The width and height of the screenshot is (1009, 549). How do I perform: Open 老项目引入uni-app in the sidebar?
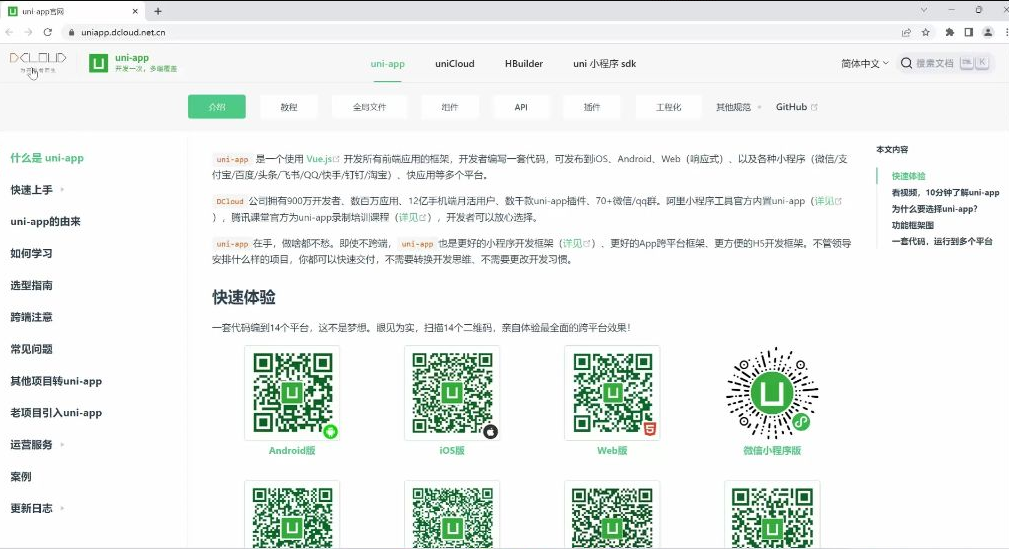click(56, 413)
